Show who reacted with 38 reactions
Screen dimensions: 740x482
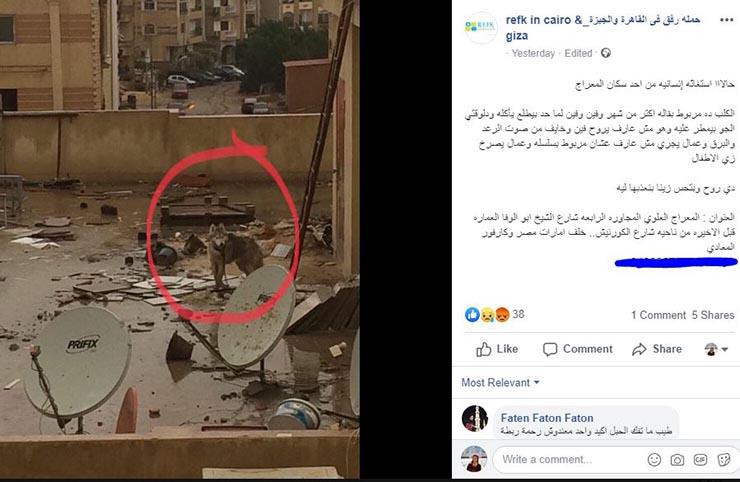[518, 314]
